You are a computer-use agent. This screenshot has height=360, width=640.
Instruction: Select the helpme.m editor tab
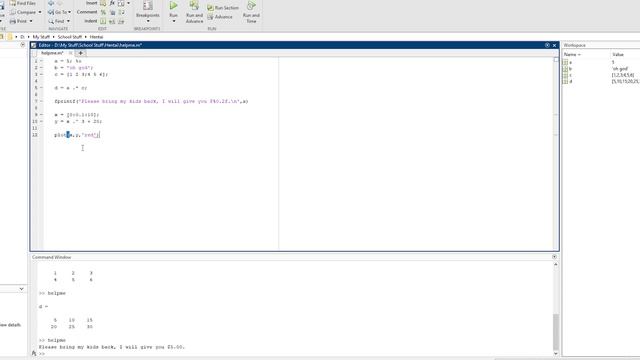coord(52,53)
